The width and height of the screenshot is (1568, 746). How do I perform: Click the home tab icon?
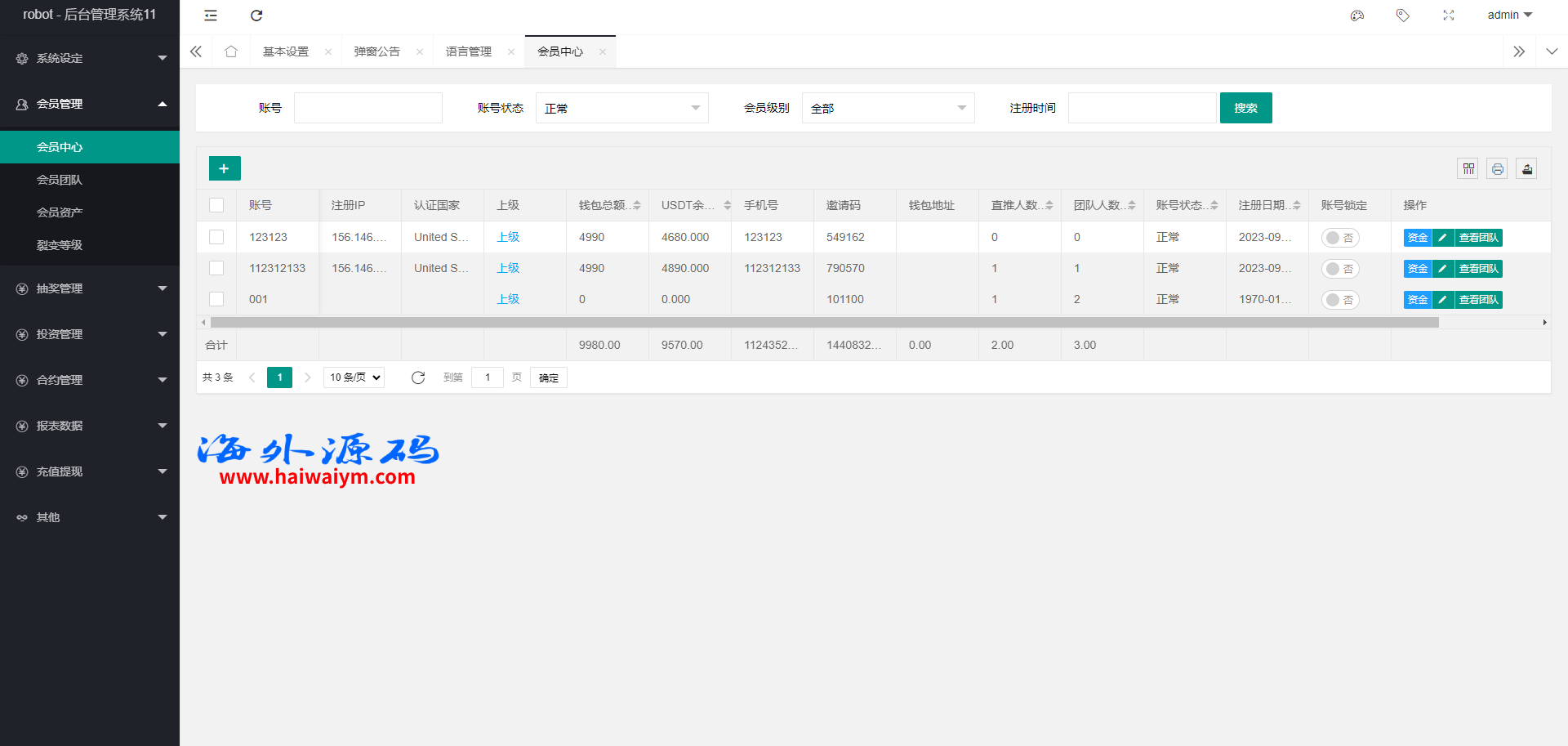(231, 51)
